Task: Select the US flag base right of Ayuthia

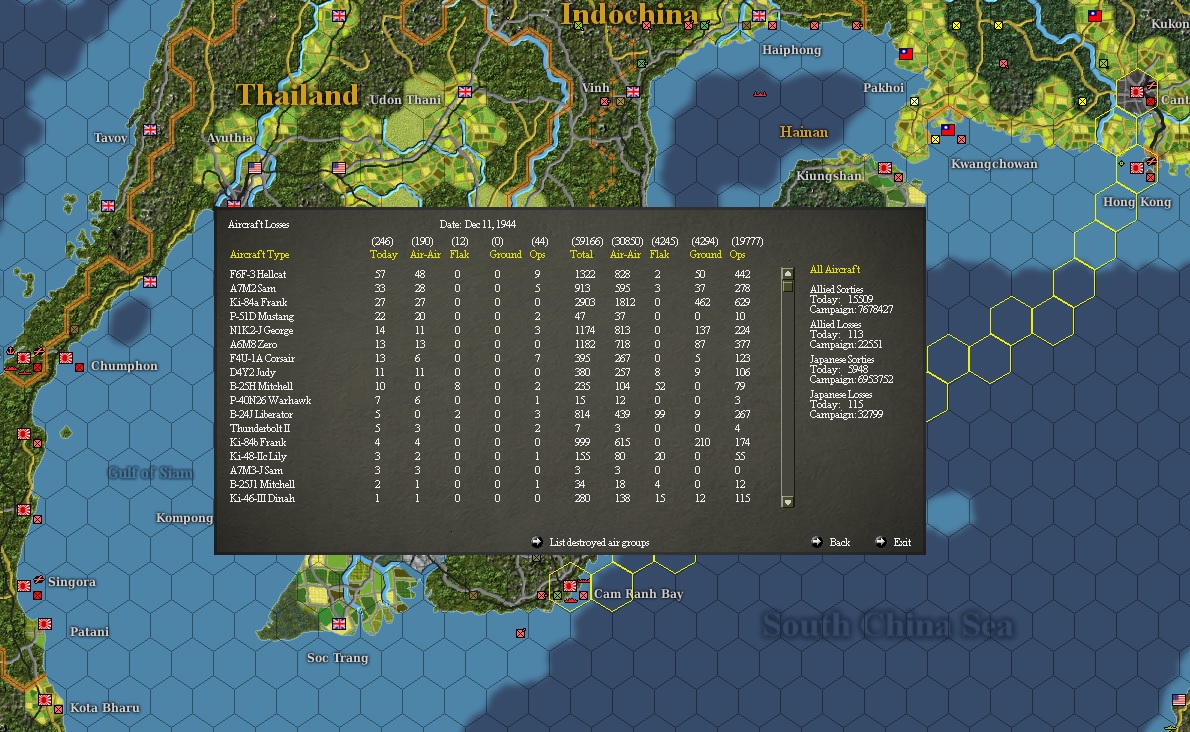Action: 338,168
